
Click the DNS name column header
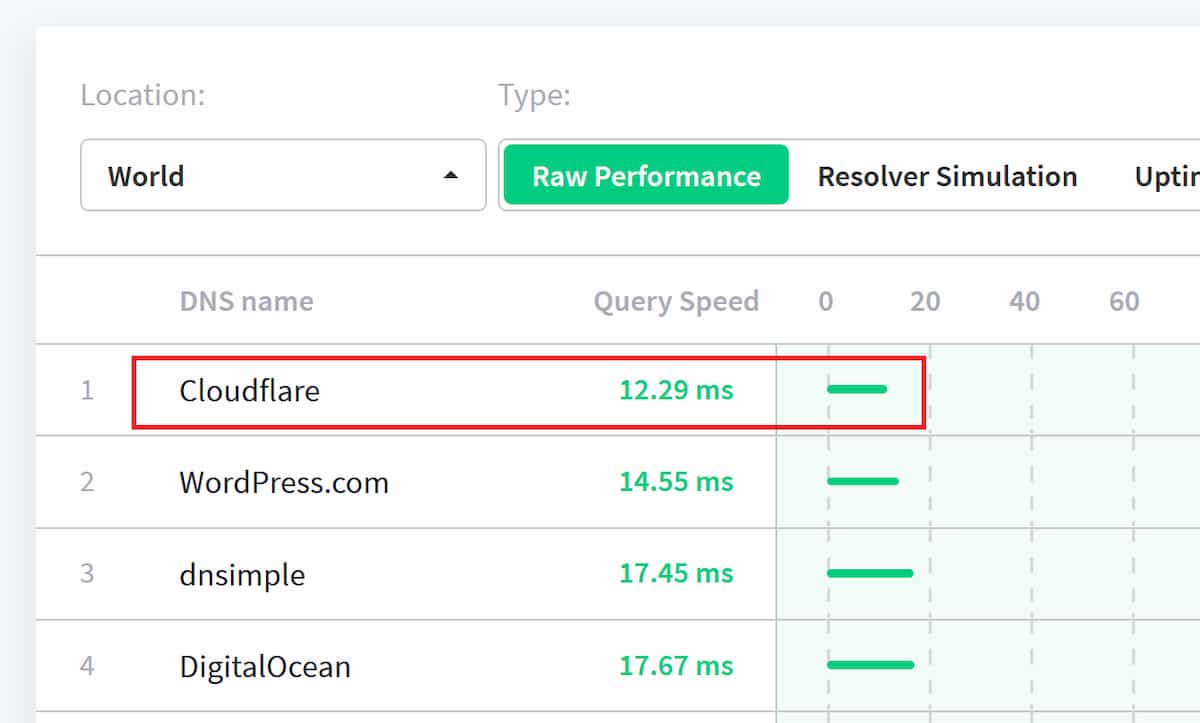(x=246, y=301)
